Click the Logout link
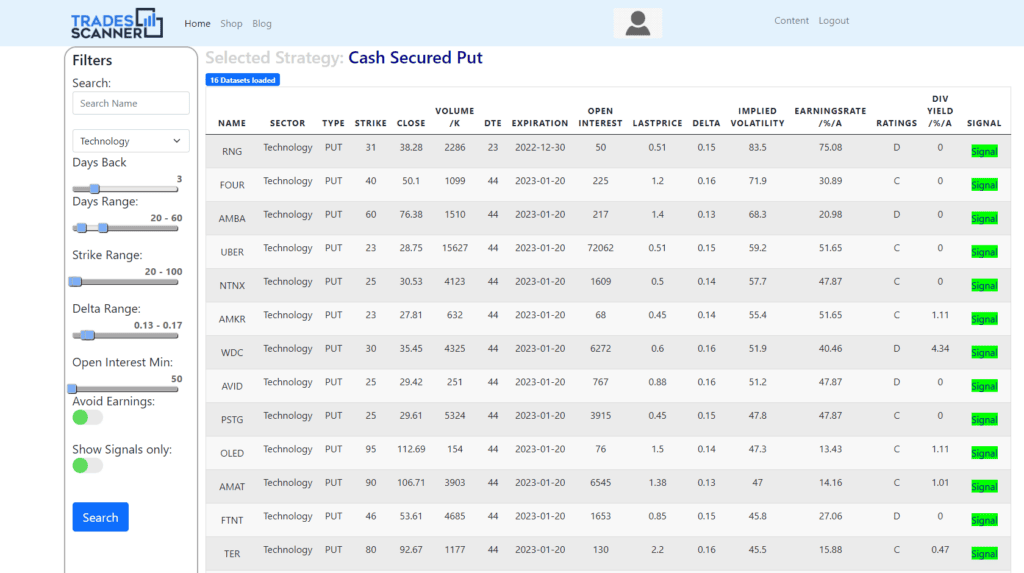This screenshot has height=573, width=1024. (x=834, y=21)
